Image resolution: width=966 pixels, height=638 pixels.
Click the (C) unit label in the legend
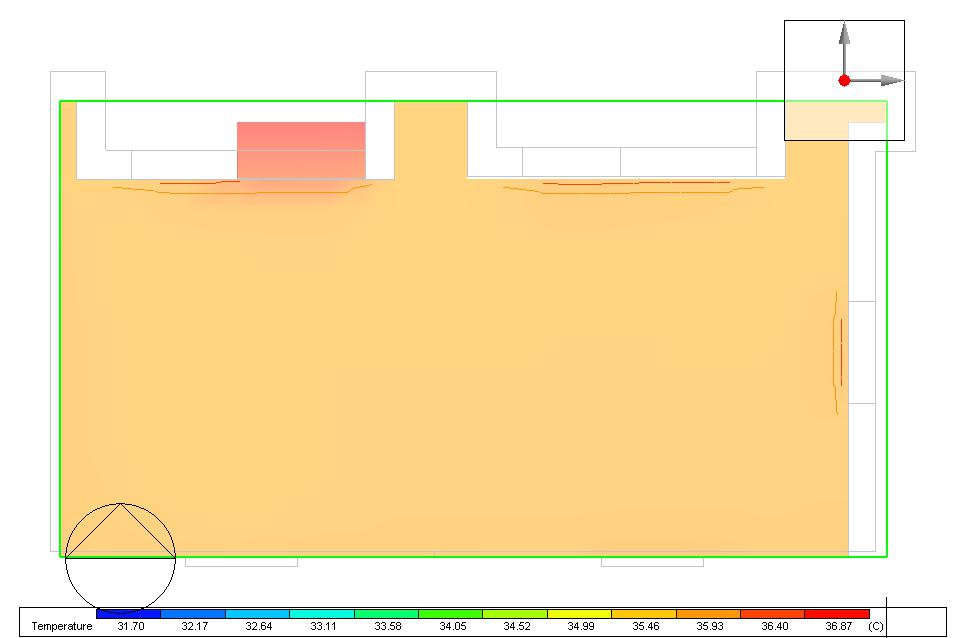tap(875, 626)
